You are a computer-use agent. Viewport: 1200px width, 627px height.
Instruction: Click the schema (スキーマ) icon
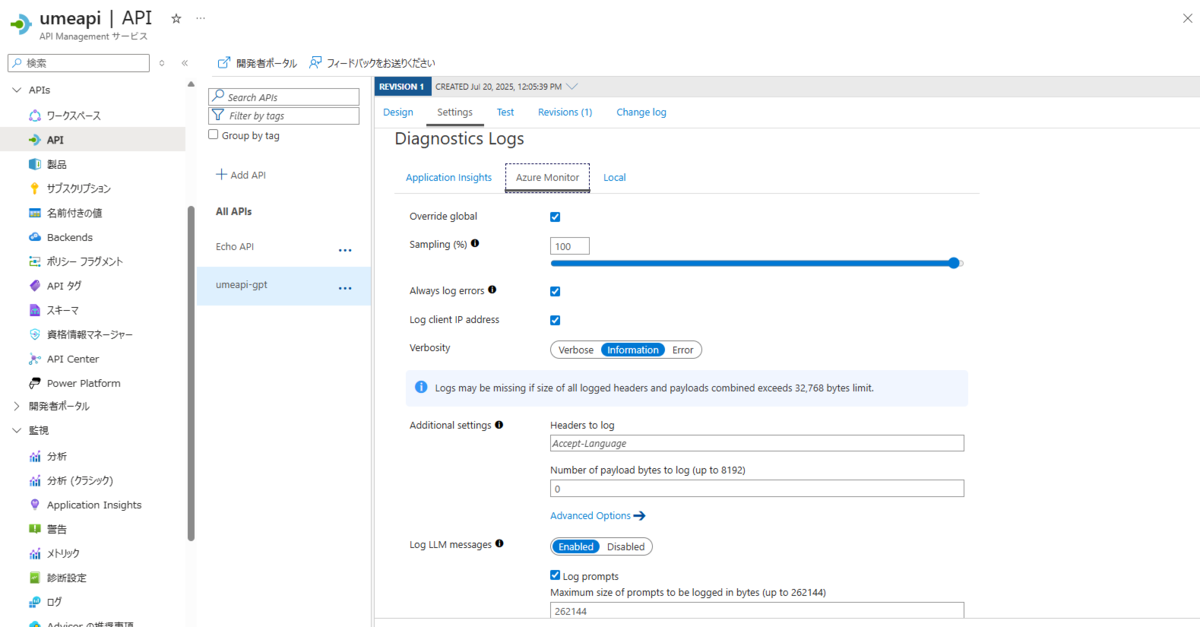(x=35, y=310)
